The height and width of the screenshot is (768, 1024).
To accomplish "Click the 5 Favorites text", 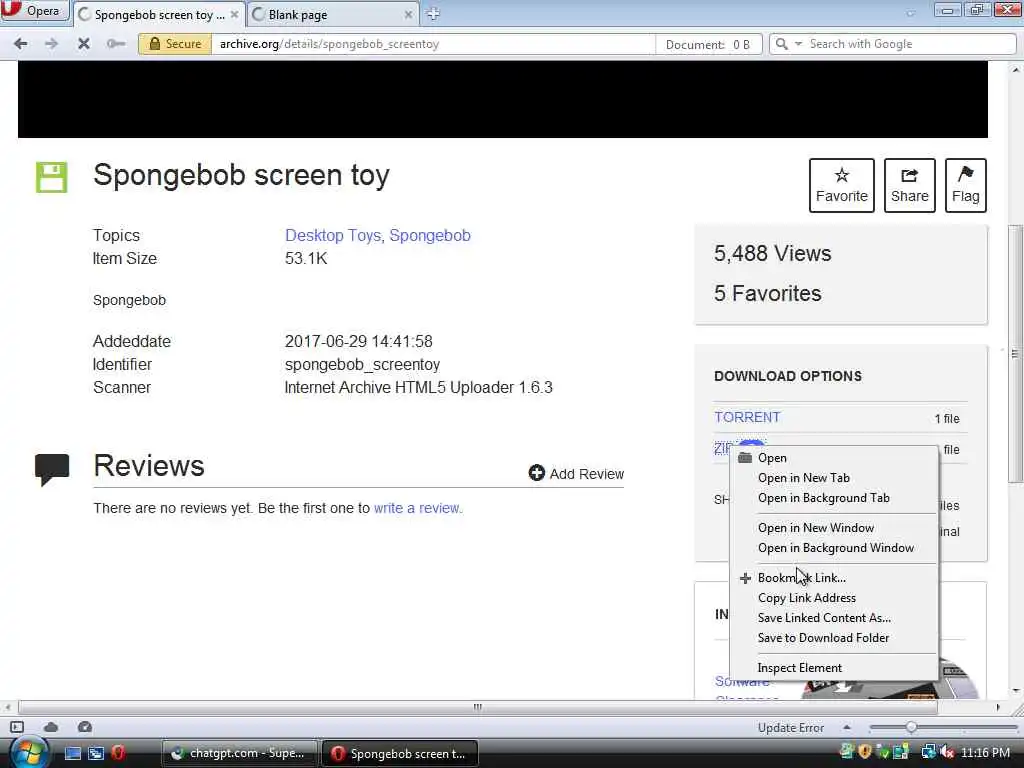I will click(x=767, y=293).
